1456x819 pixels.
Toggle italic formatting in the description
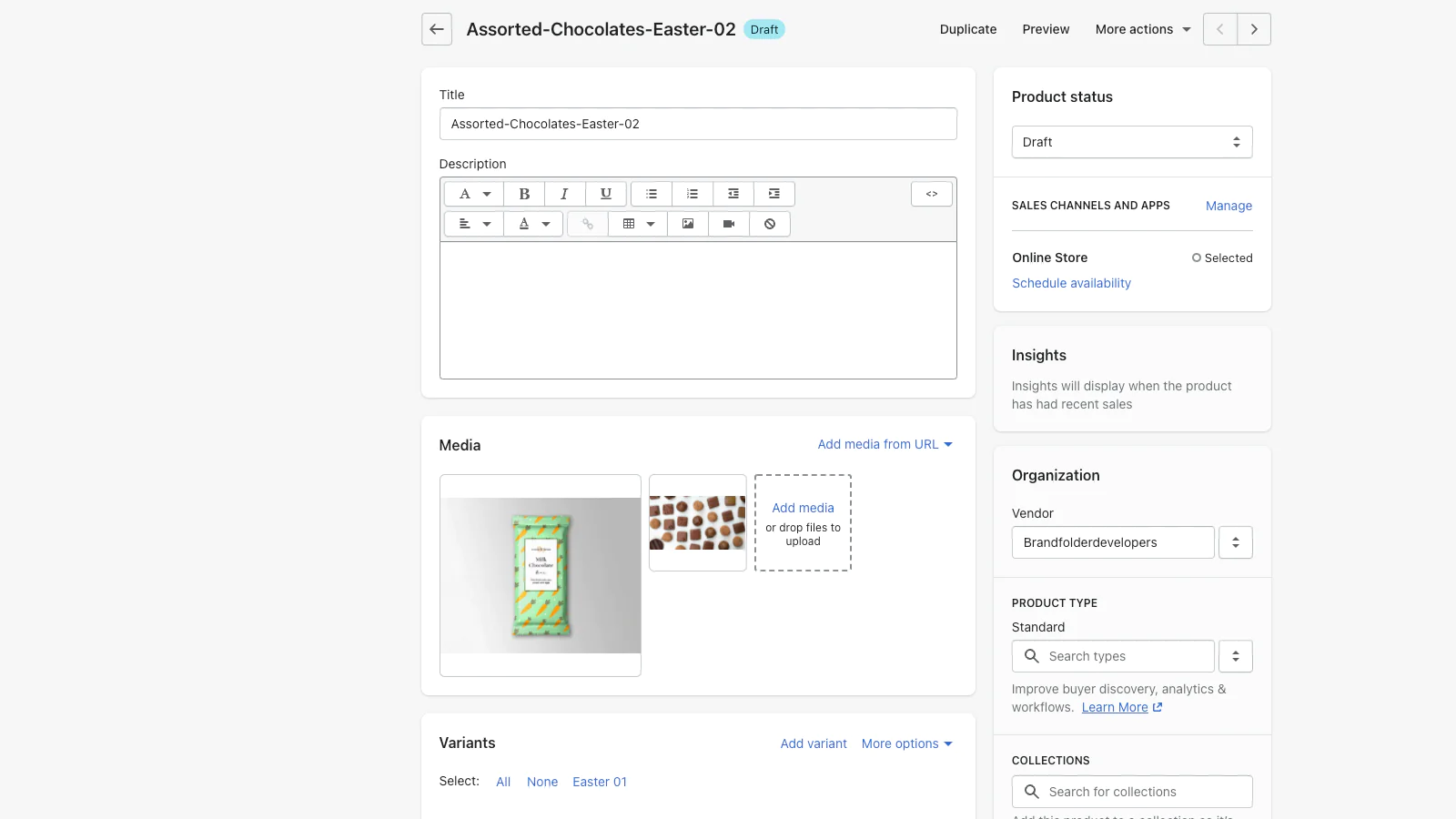564,194
